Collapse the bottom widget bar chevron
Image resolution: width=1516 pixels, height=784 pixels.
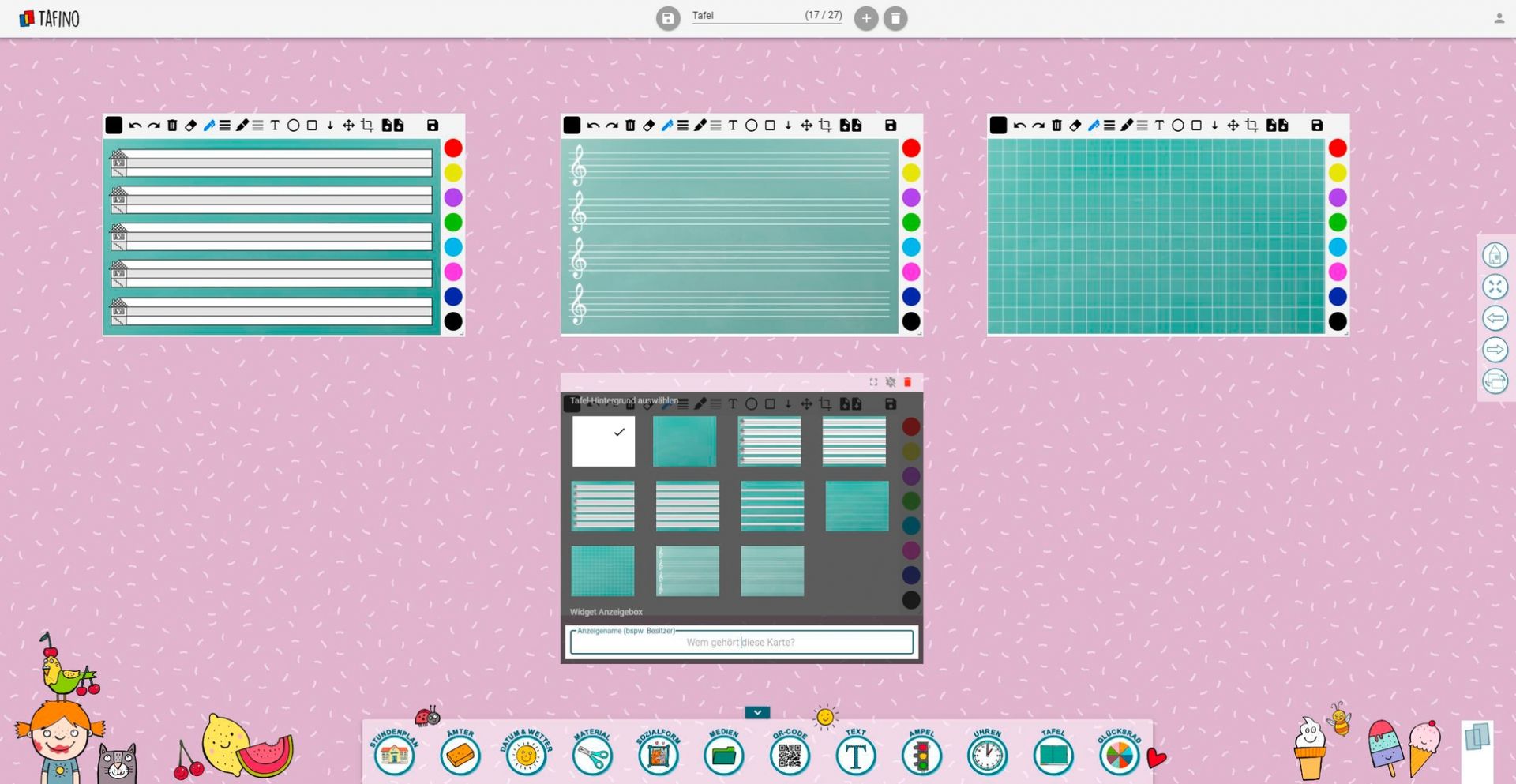[757, 712]
